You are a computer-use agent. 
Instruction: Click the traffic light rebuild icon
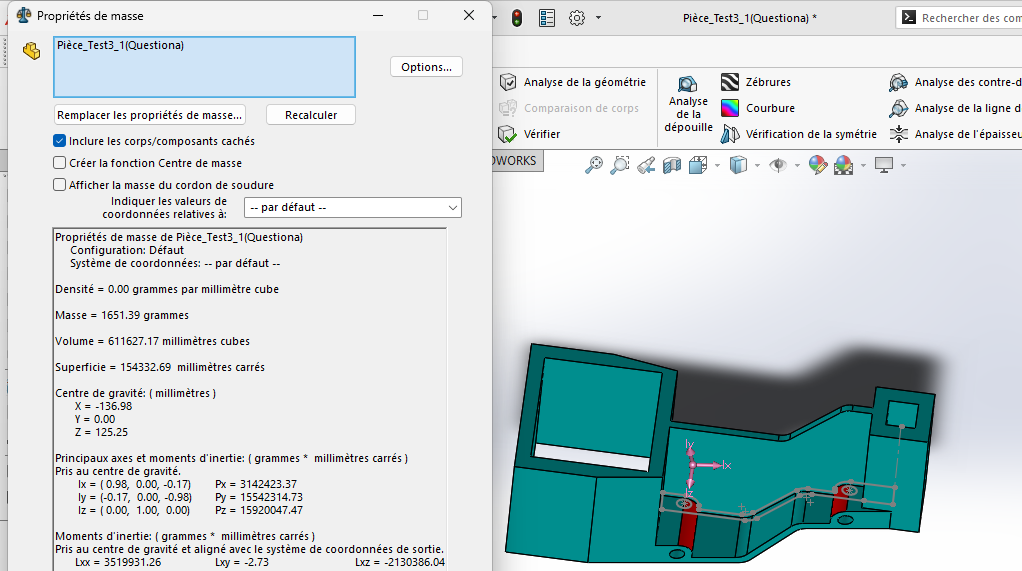517,18
